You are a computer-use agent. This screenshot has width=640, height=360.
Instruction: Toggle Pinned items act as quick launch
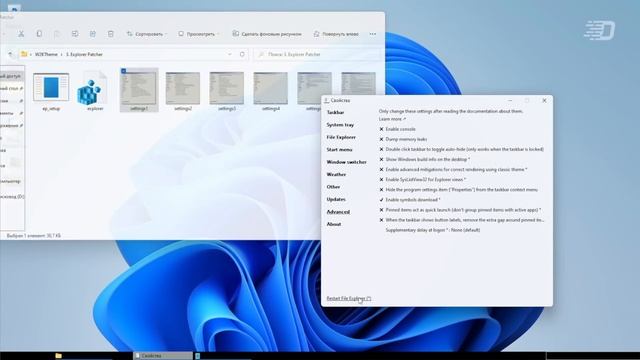460,210
